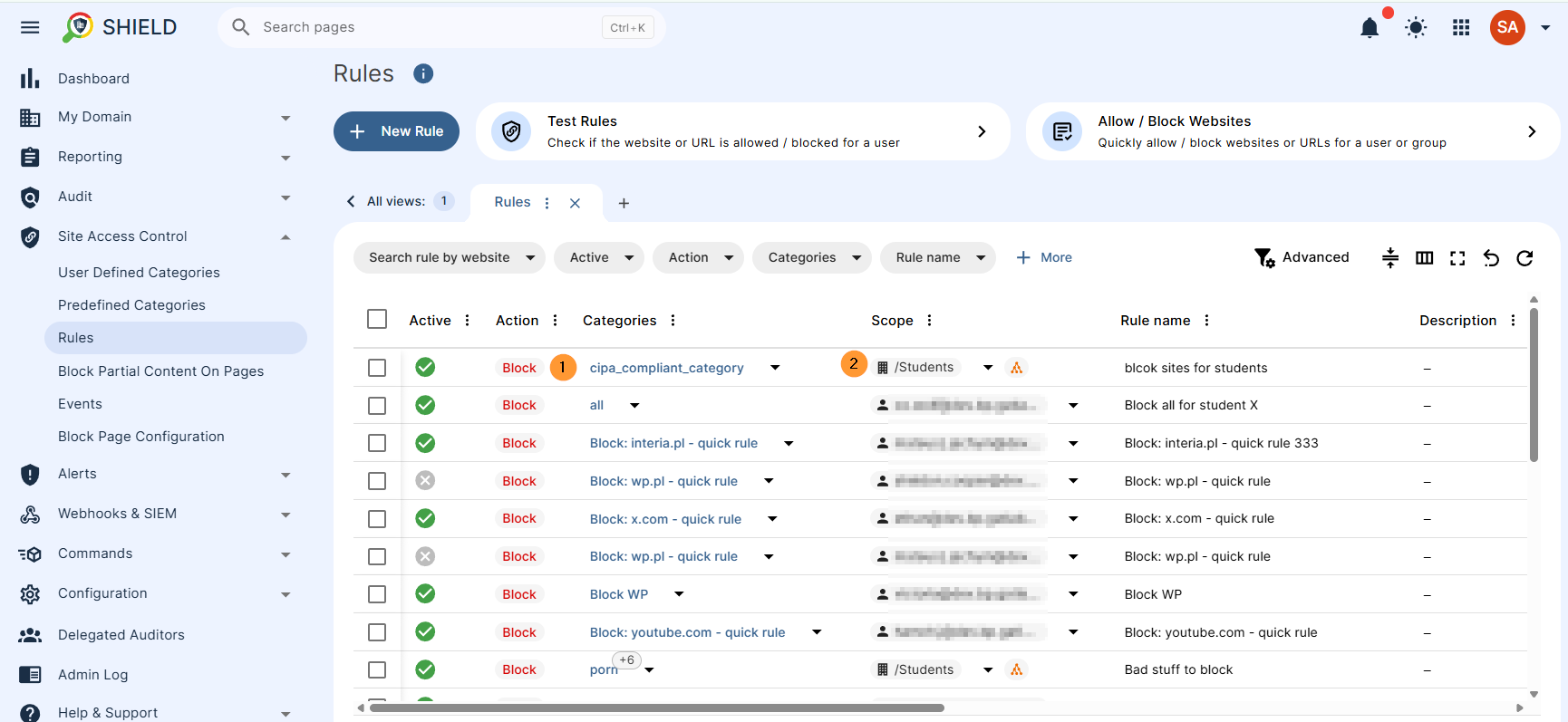Open Block Partial Content On Pages
This screenshot has width=1568, height=722.
pos(160,371)
